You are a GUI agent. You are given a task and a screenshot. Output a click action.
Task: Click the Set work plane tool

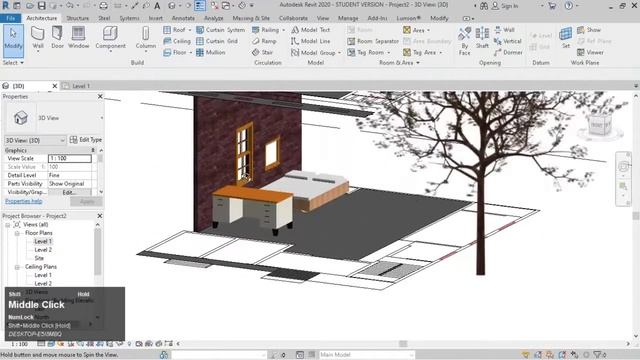tap(565, 38)
